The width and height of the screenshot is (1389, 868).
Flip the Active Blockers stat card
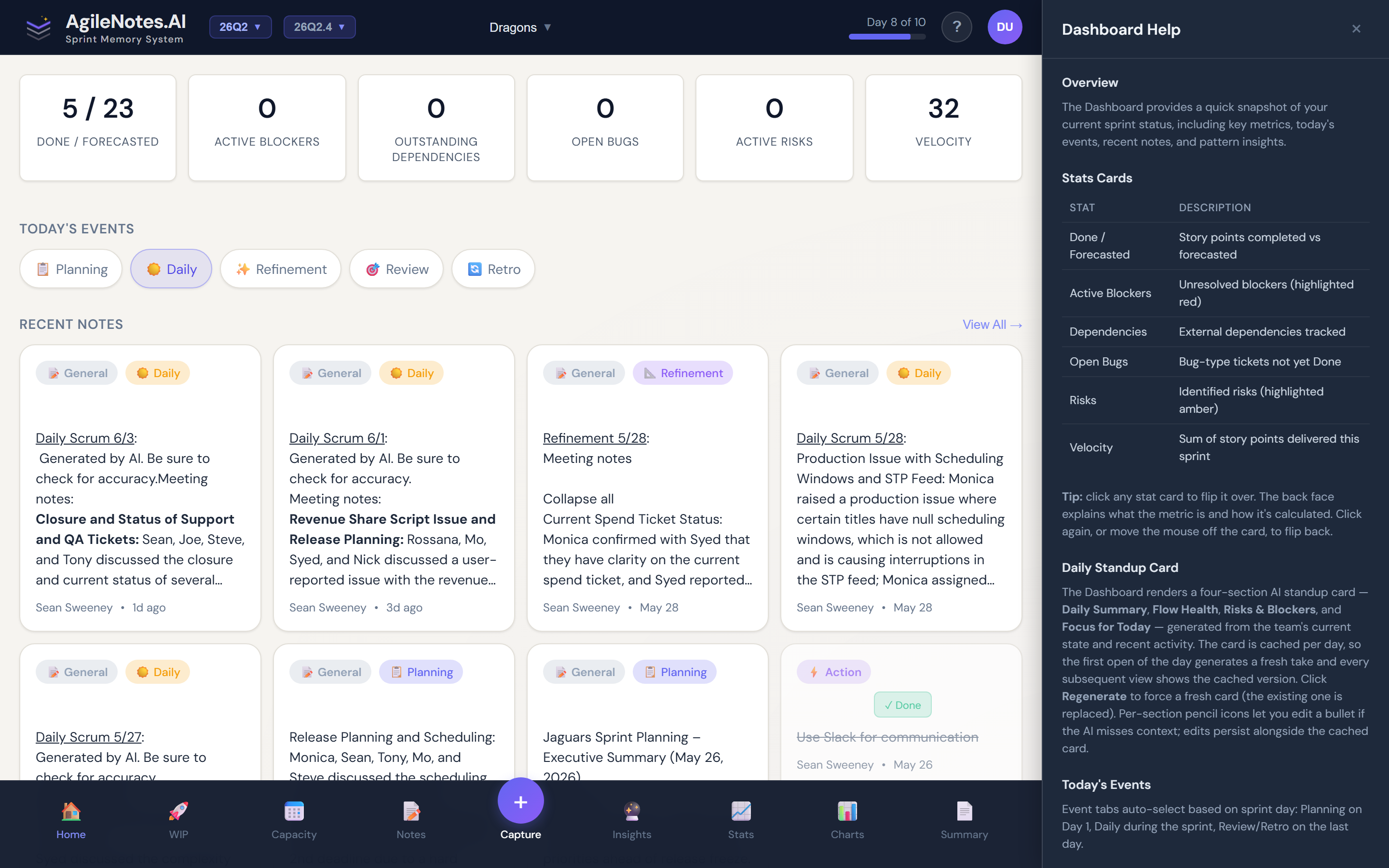click(267, 127)
